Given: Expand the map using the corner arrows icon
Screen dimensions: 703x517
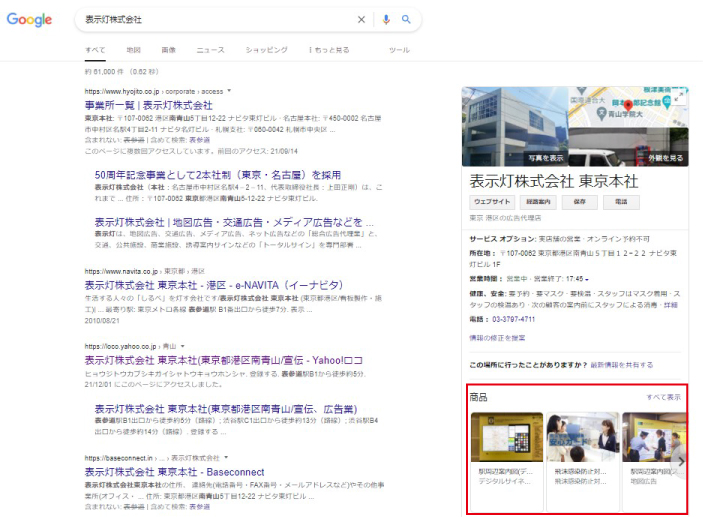Looking at the screenshot, I should point(679,96).
